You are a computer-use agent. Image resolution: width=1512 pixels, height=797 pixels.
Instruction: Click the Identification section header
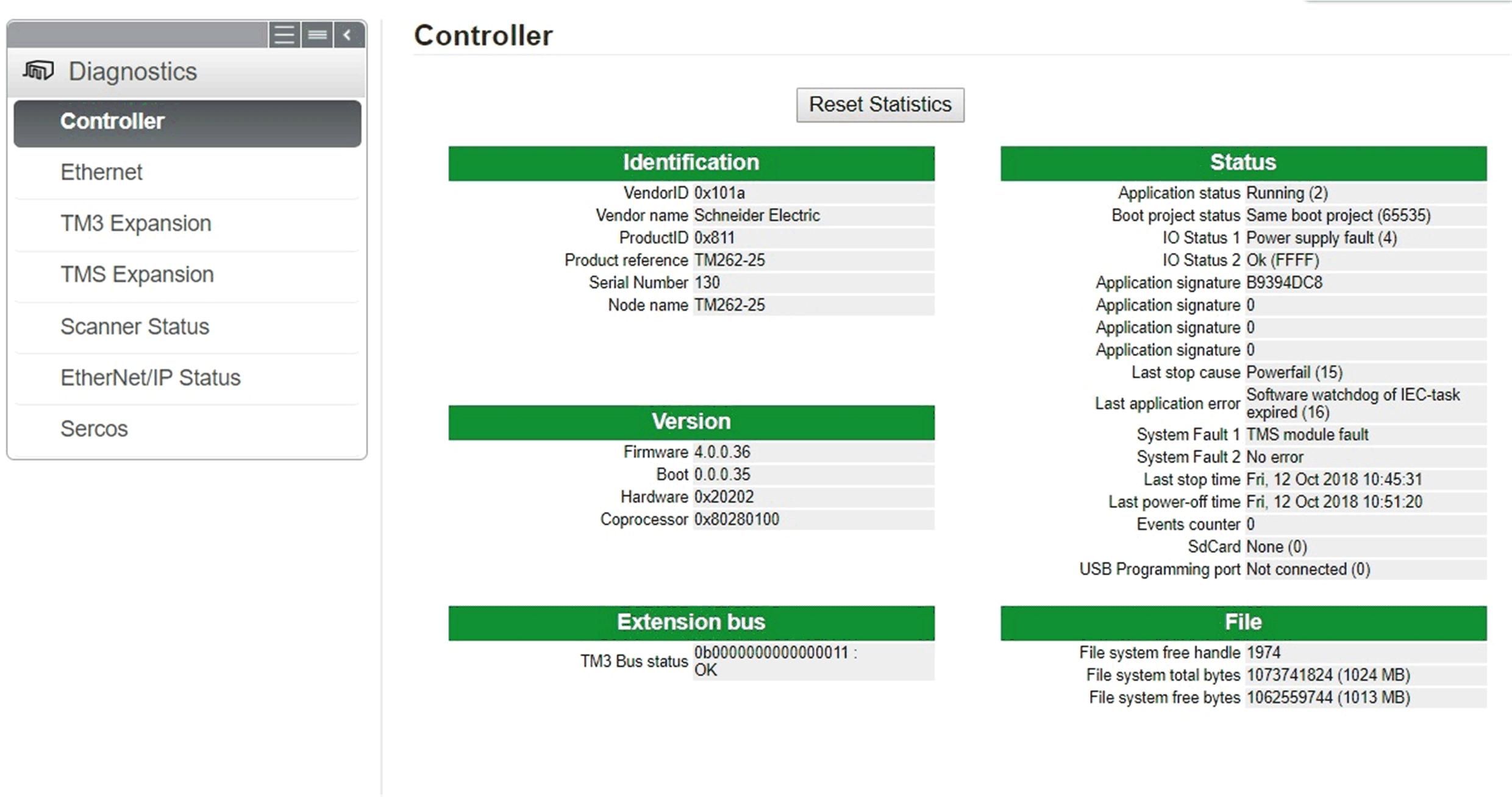point(691,163)
